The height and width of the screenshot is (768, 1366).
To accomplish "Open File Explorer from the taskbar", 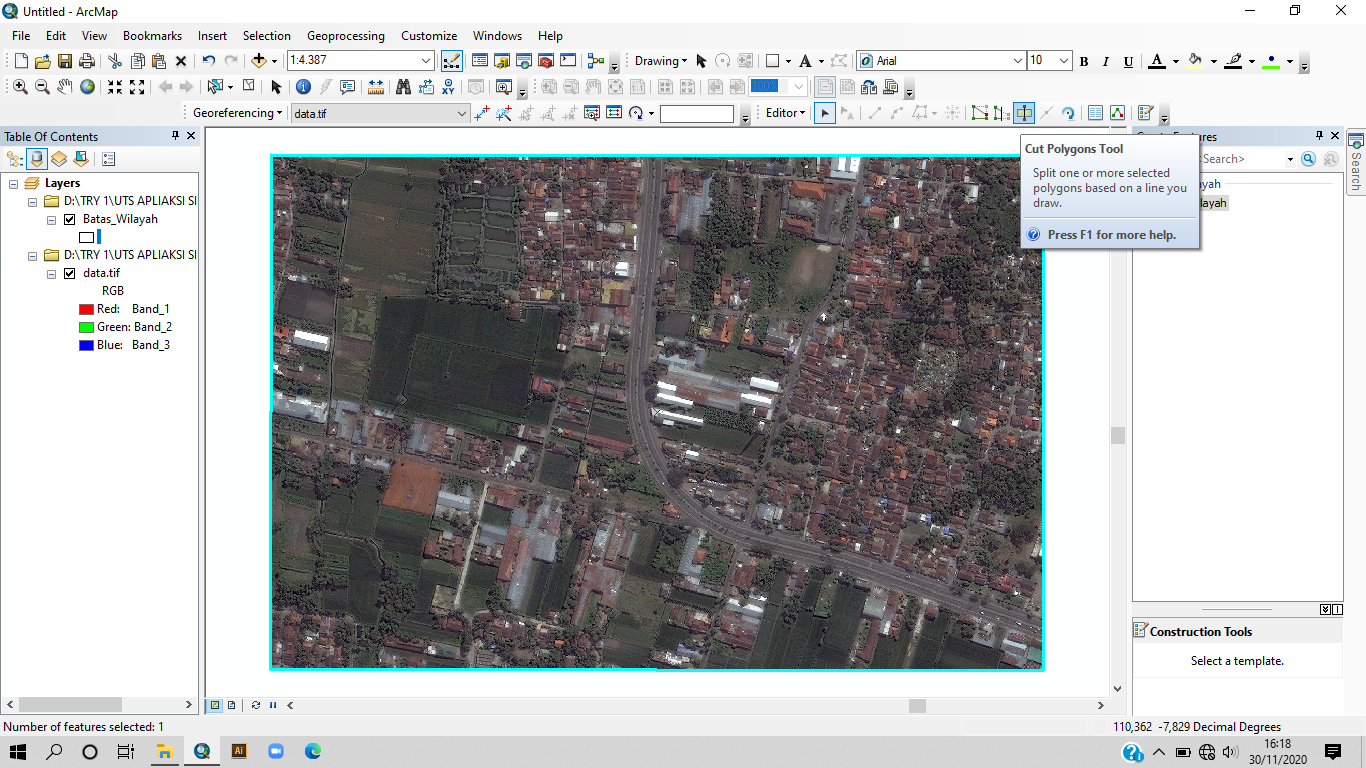I will click(x=164, y=751).
